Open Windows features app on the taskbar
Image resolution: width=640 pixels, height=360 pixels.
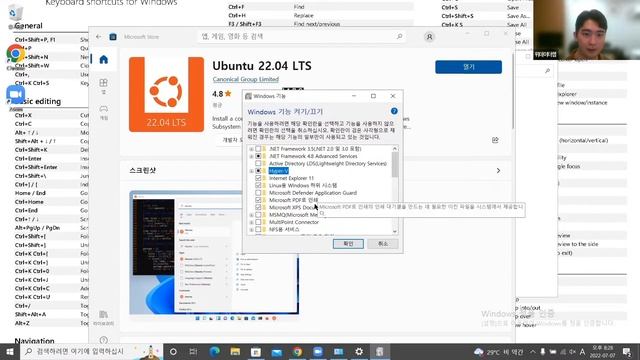pyautogui.click(x=380, y=351)
